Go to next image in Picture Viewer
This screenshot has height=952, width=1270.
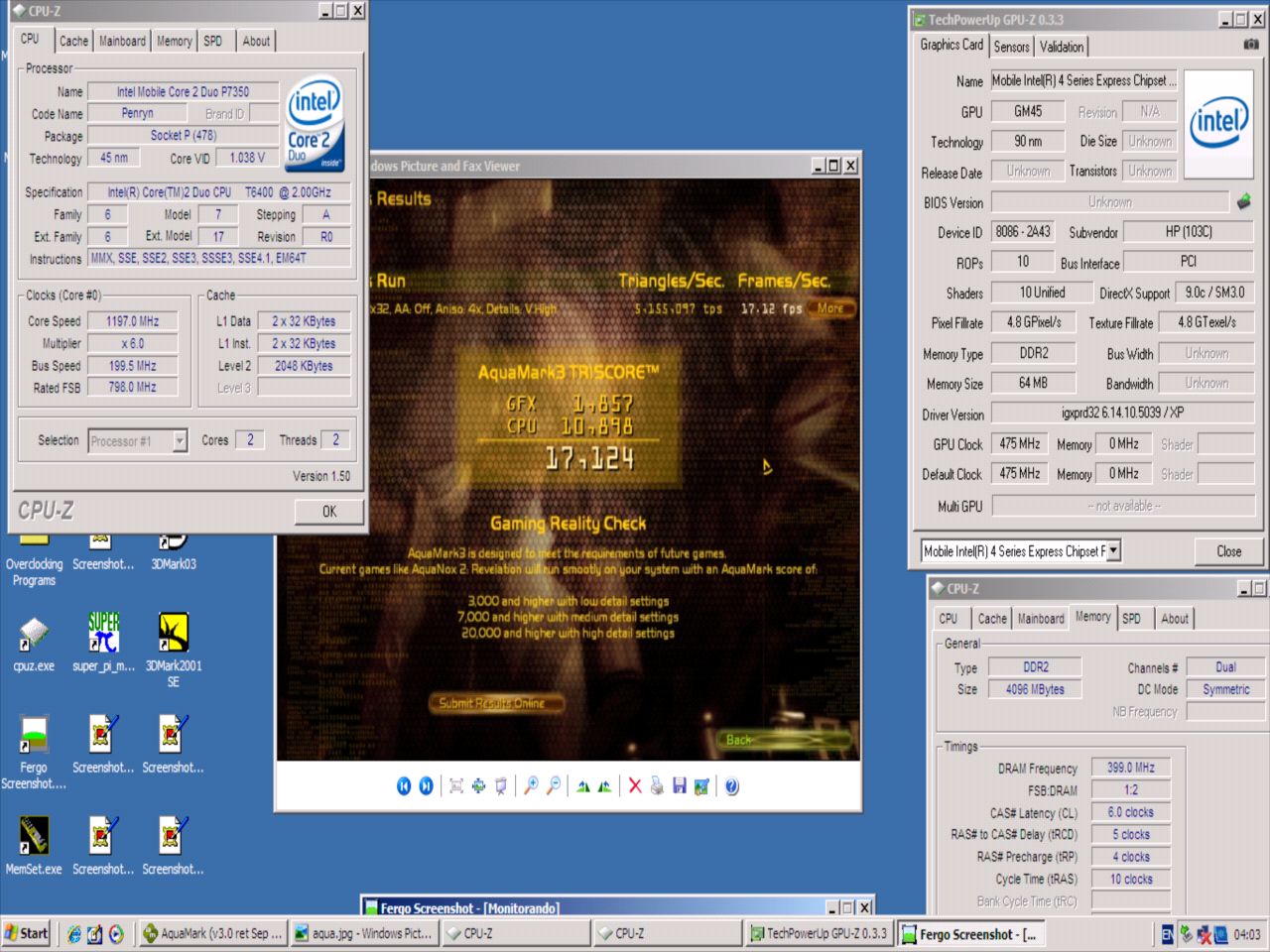tap(426, 786)
